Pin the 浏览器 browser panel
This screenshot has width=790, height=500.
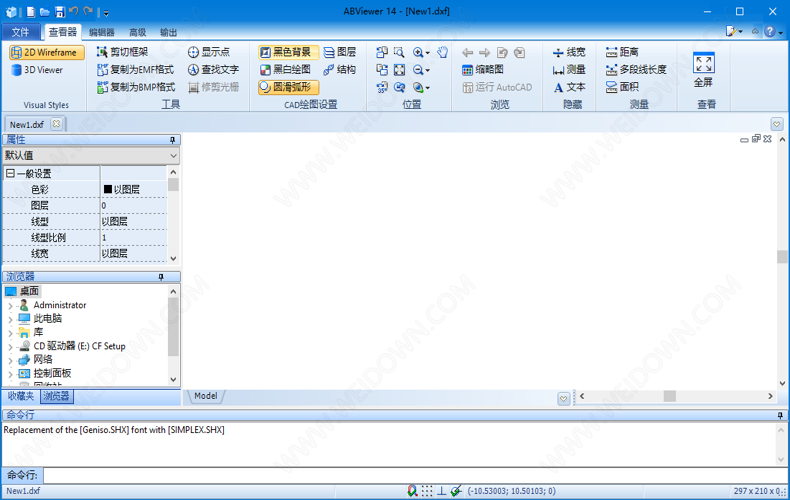click(161, 277)
